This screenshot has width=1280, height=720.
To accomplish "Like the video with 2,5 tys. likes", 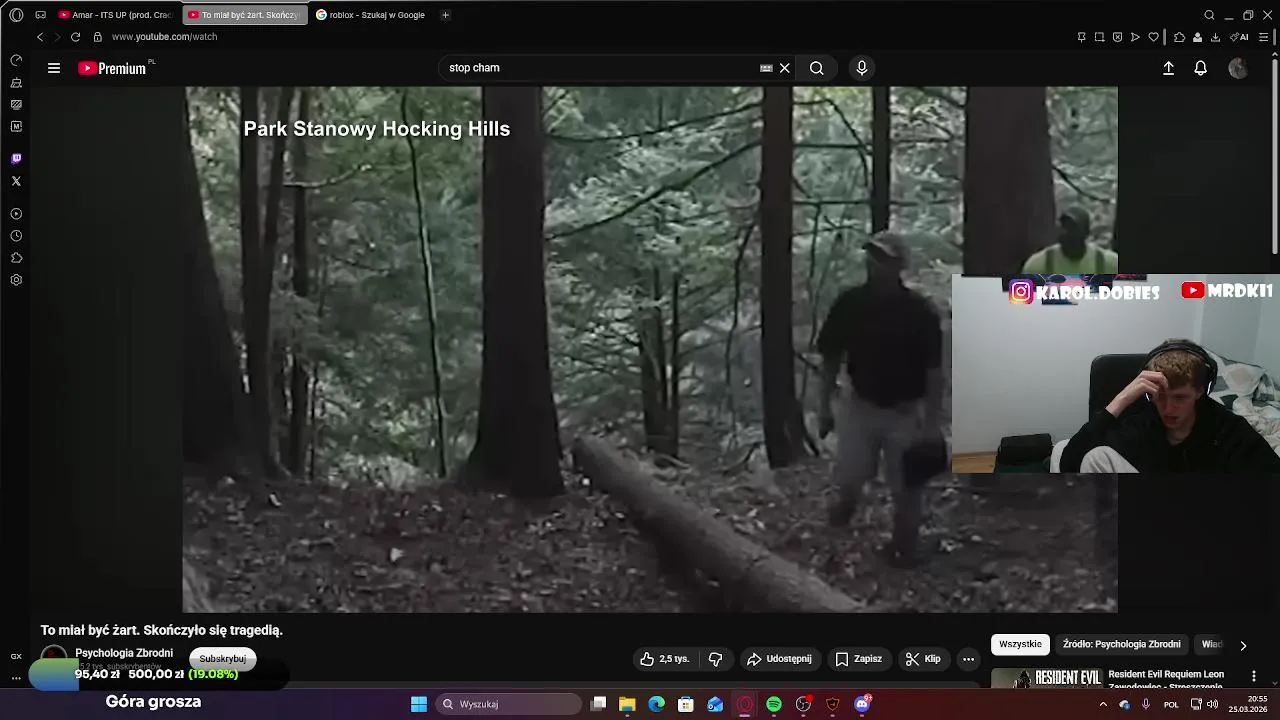I will [665, 659].
